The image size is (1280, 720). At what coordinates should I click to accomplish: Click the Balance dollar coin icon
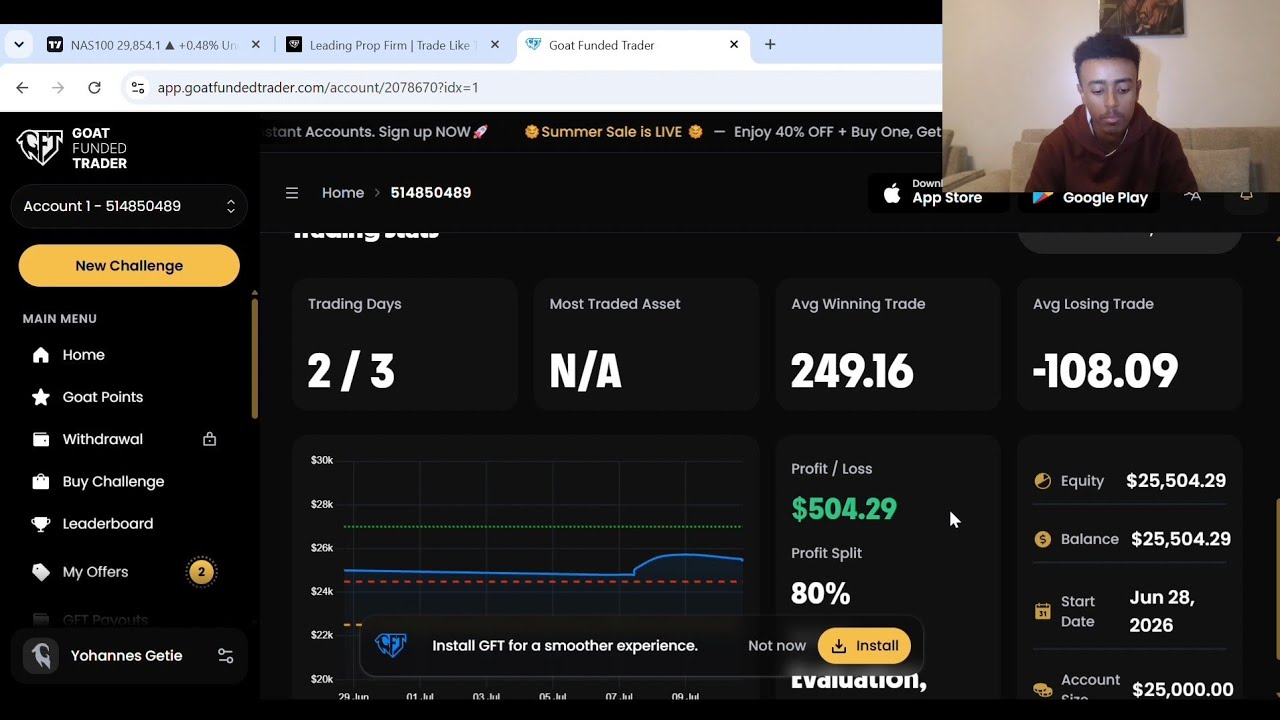[1043, 539]
